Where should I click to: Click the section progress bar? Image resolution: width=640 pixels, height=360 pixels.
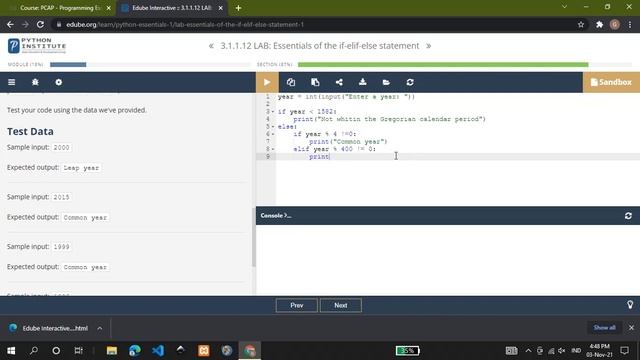click(465, 64)
